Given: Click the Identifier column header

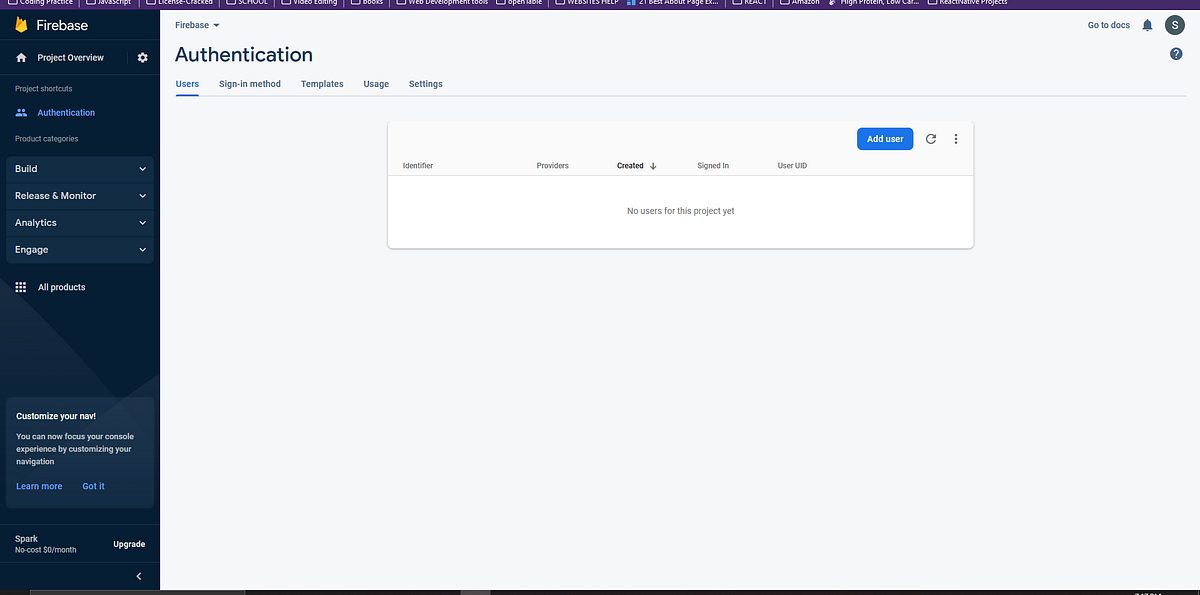Looking at the screenshot, I should tap(418, 166).
